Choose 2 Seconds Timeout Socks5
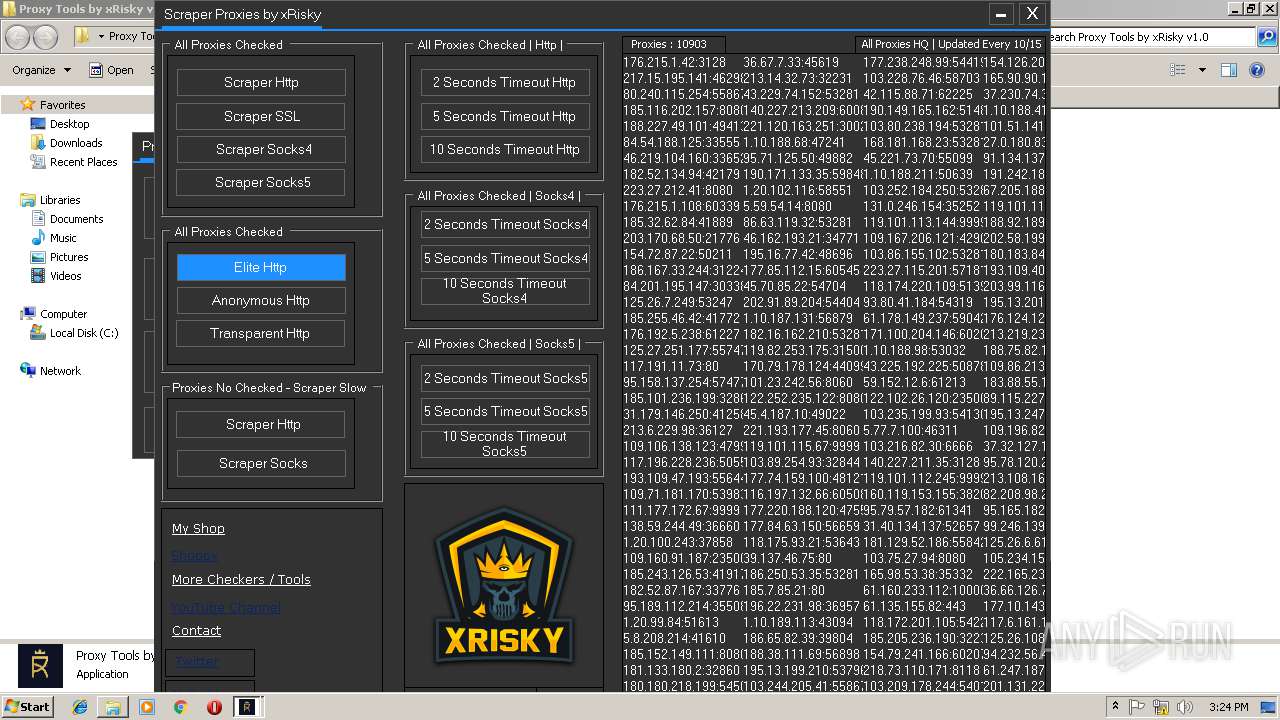 (x=505, y=378)
